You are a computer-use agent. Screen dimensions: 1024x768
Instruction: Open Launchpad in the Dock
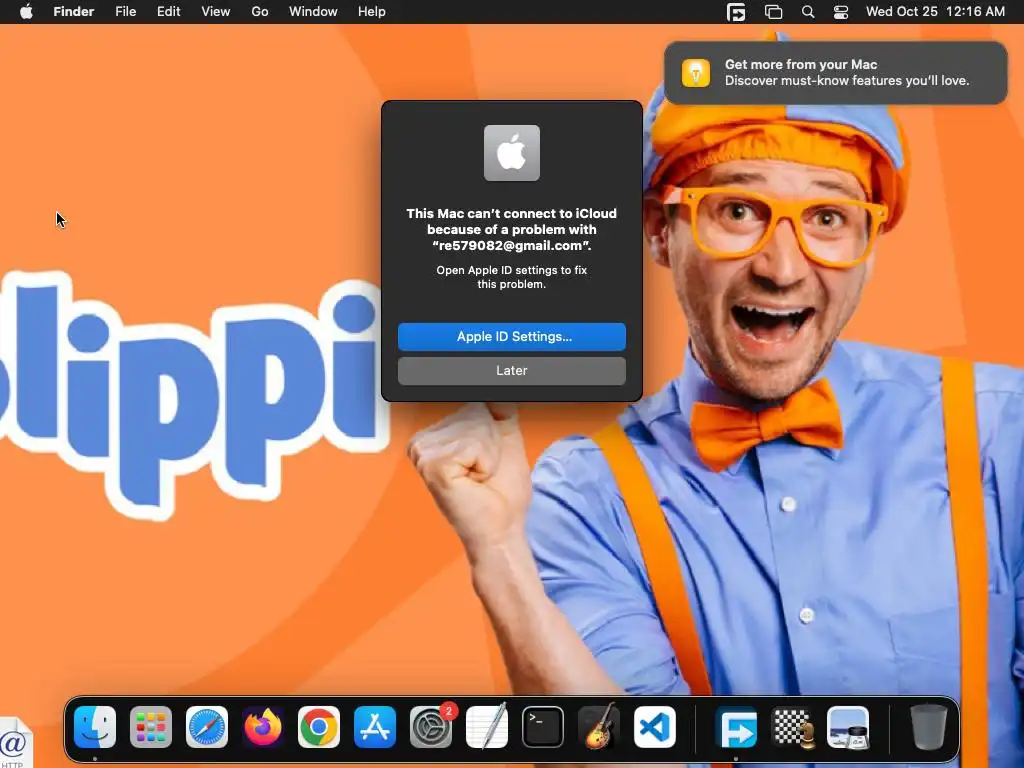[151, 726]
